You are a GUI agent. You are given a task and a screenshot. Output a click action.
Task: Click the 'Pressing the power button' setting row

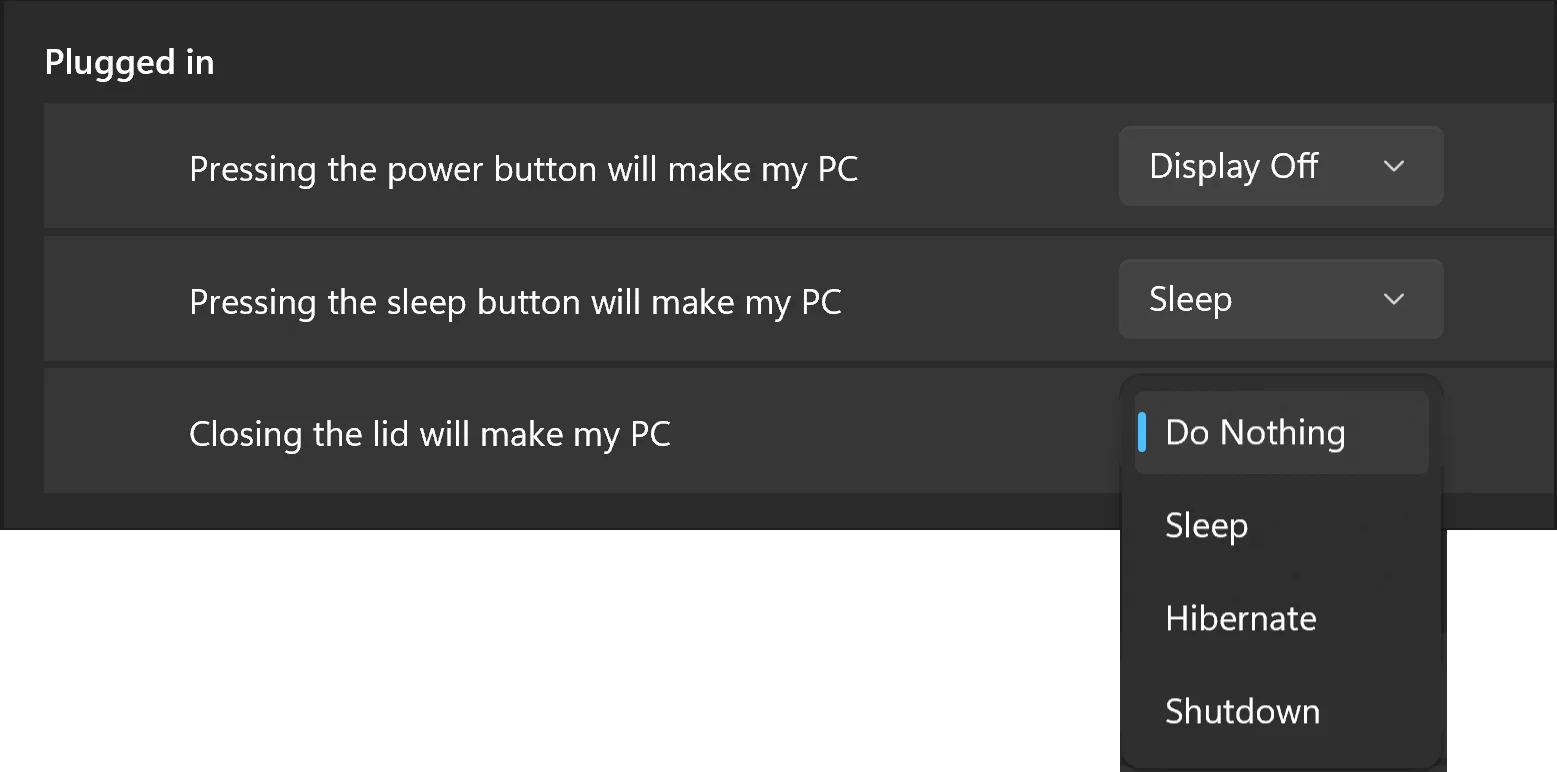[800, 166]
